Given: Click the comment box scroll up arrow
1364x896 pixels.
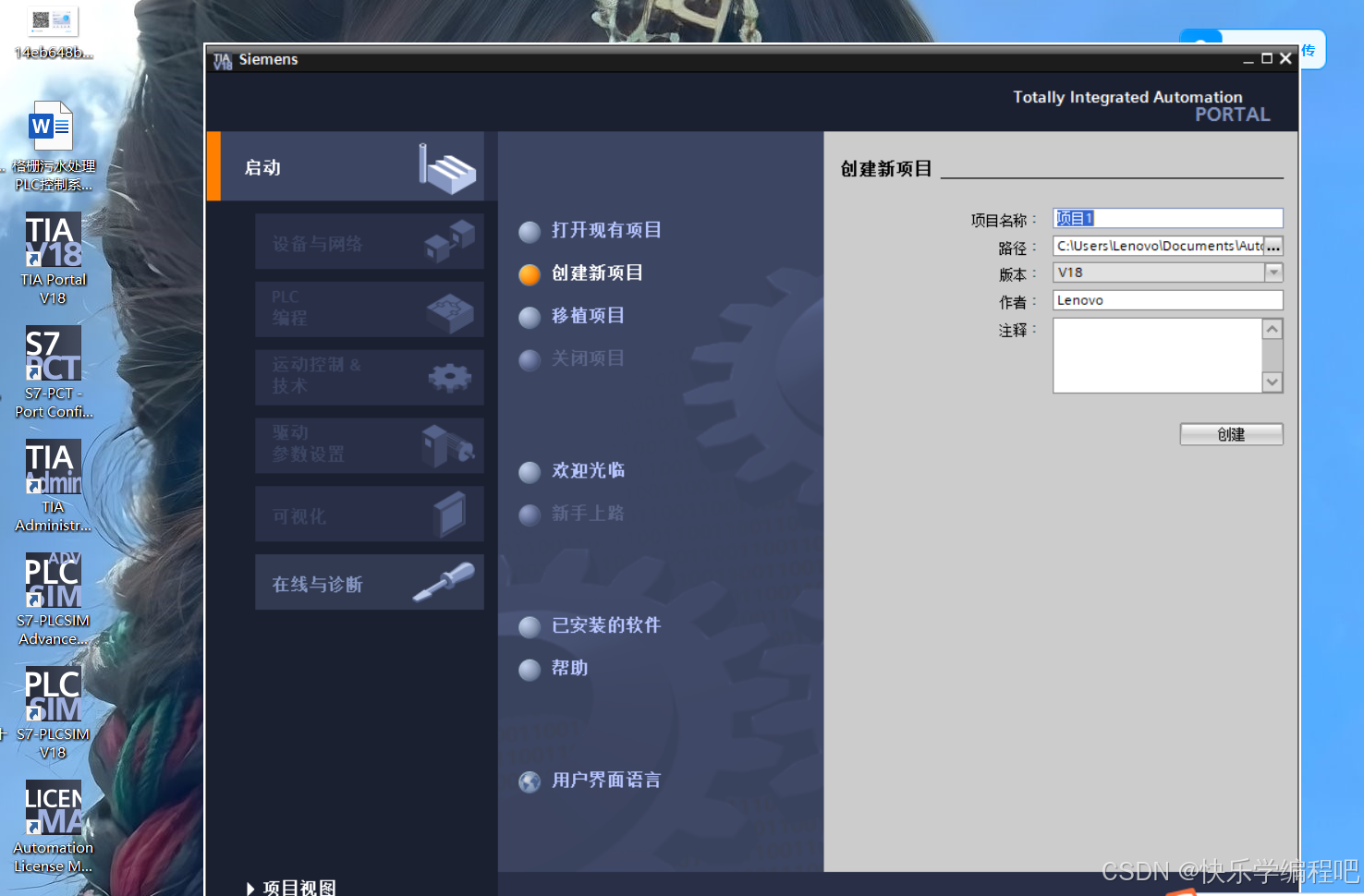Looking at the screenshot, I should (x=1273, y=329).
